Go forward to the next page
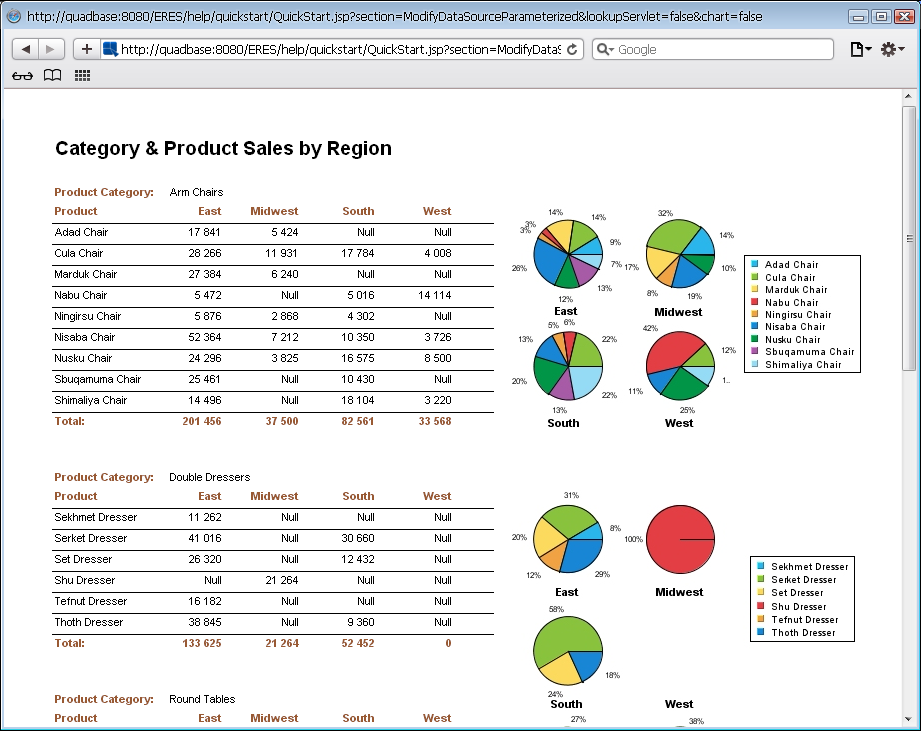Screen dimensions: 921x731 pyautogui.click(x=51, y=49)
